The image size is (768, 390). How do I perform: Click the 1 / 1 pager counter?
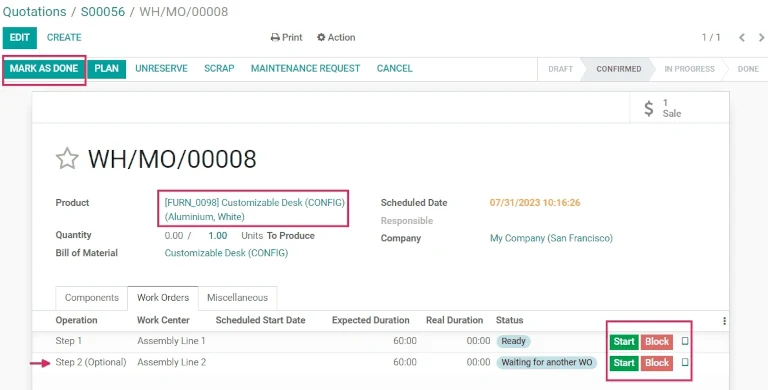point(711,38)
